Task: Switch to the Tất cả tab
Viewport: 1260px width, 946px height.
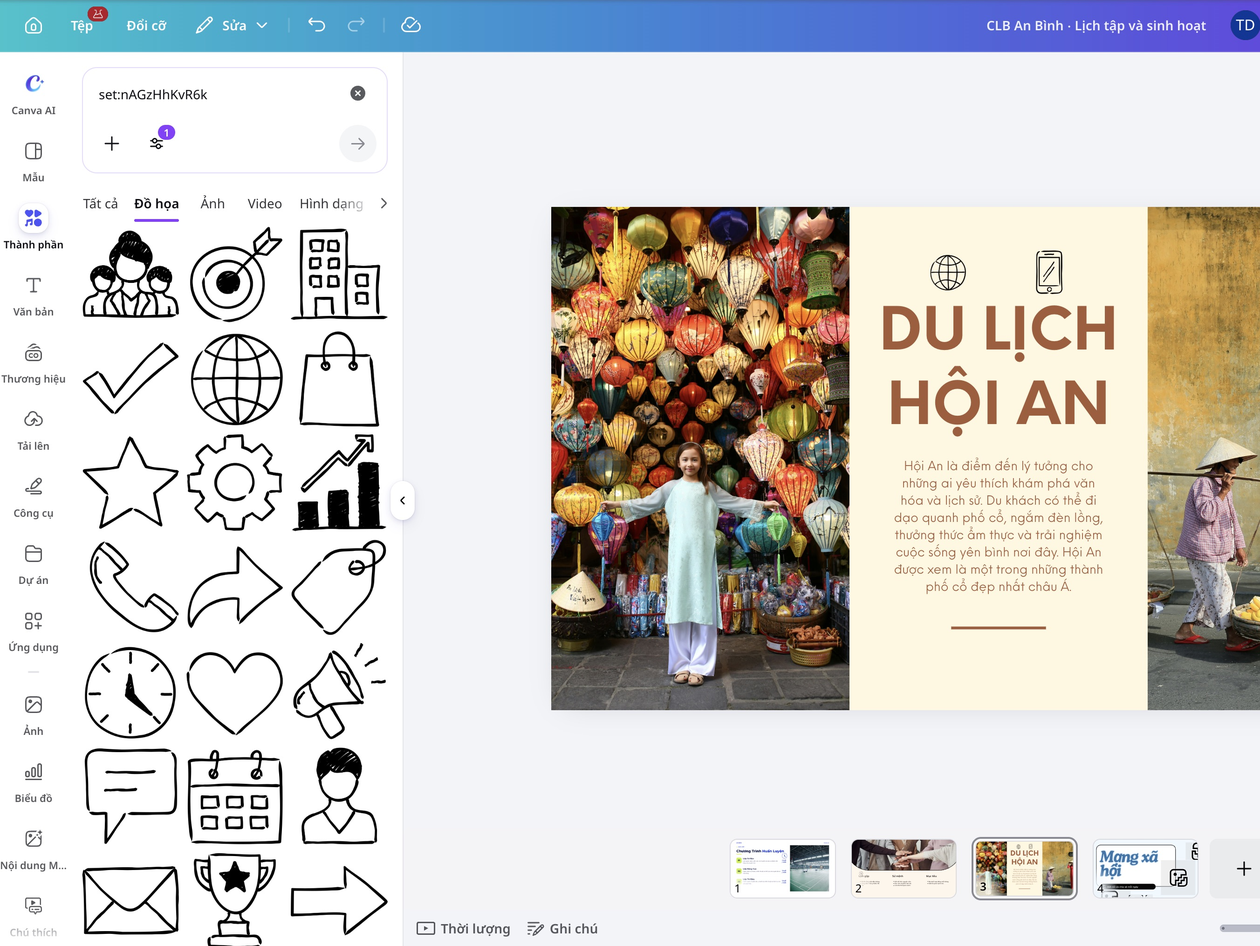Action: pos(100,204)
